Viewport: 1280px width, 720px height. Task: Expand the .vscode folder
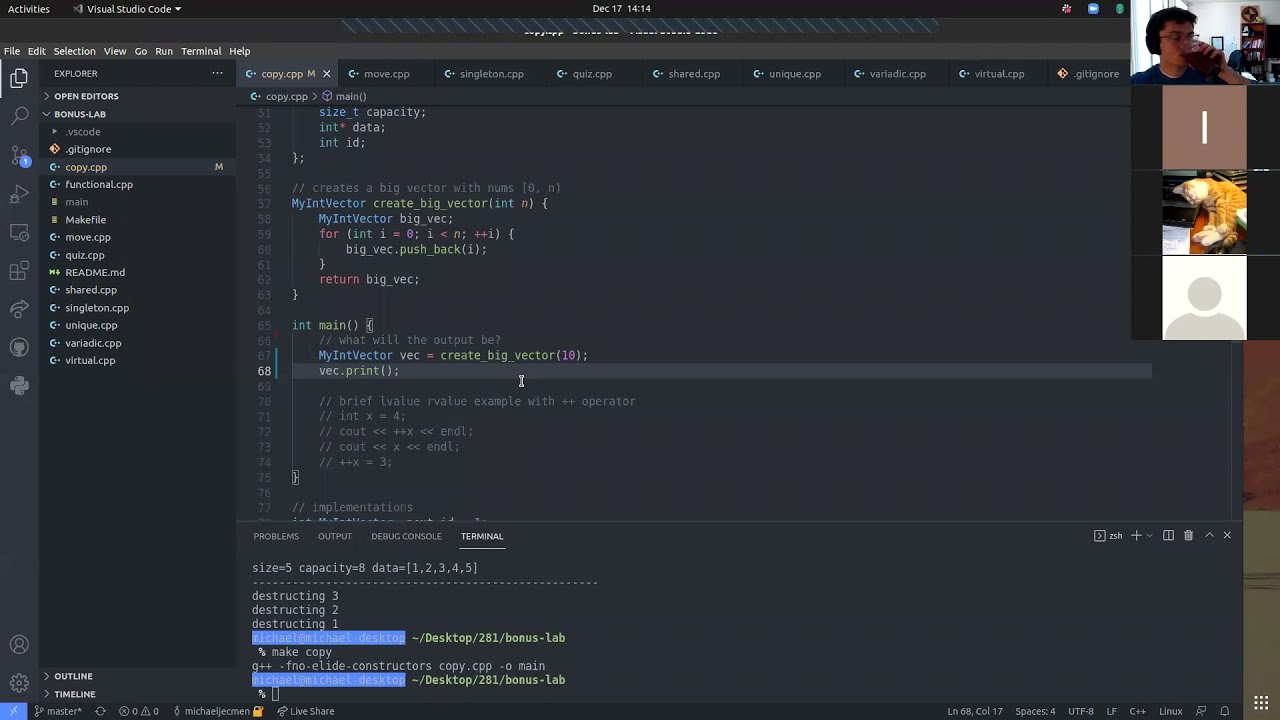(x=83, y=132)
